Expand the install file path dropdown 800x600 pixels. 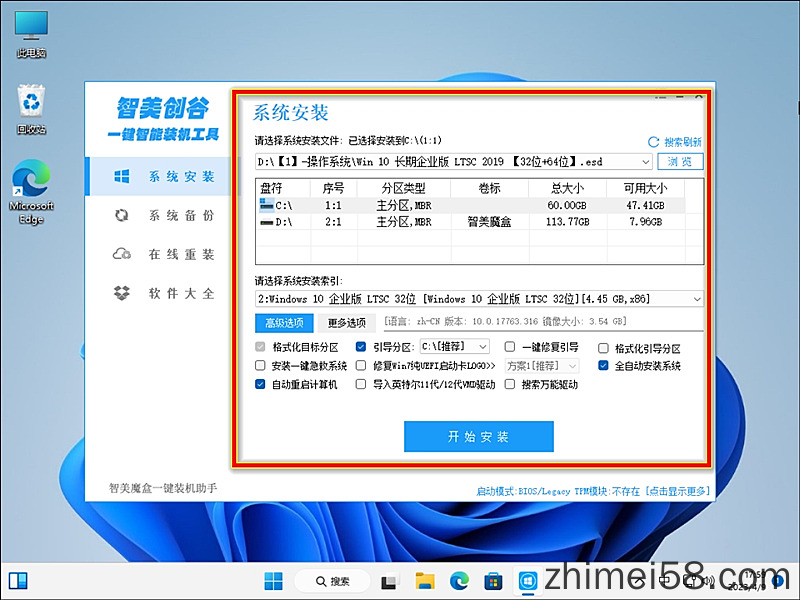(x=645, y=162)
